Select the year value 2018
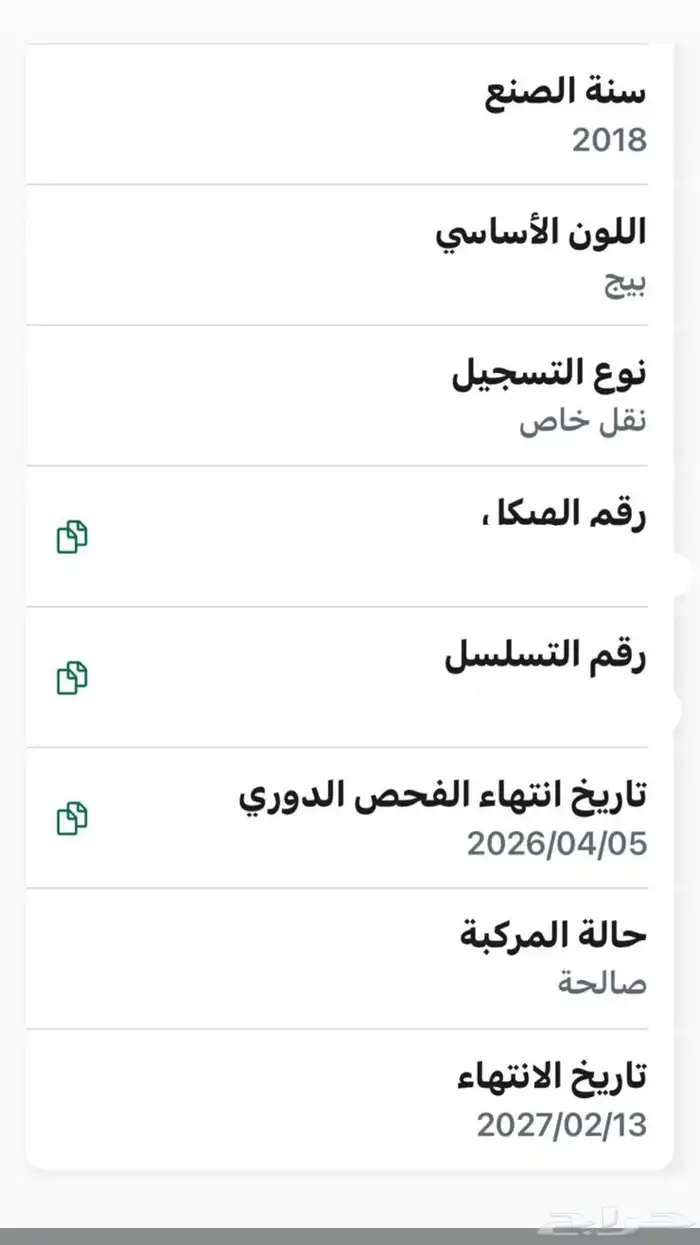The width and height of the screenshot is (700, 1245). point(610,142)
